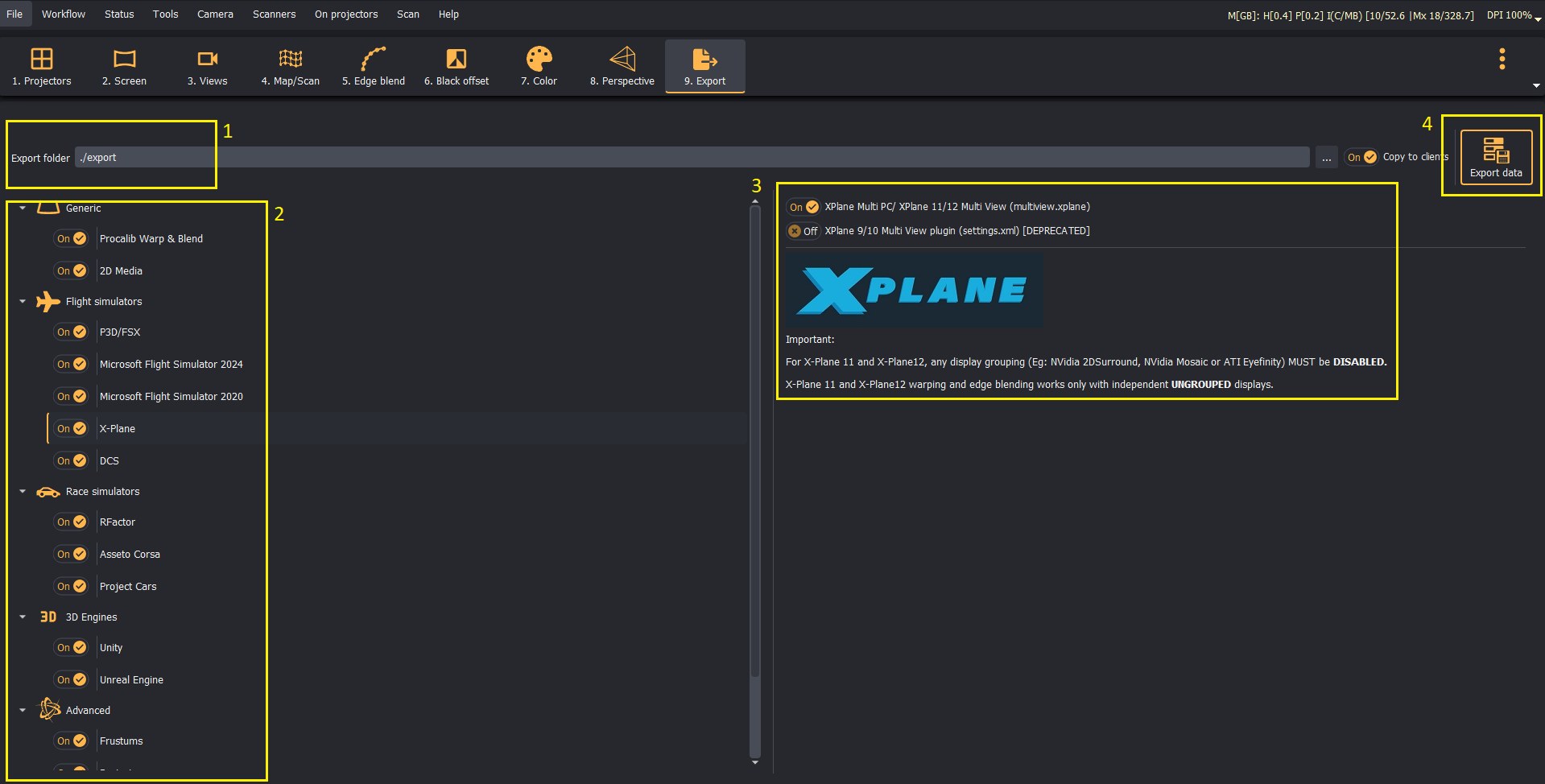The height and width of the screenshot is (784, 1545).
Task: Turn off the X-Plane export toggle
Action: (72, 429)
